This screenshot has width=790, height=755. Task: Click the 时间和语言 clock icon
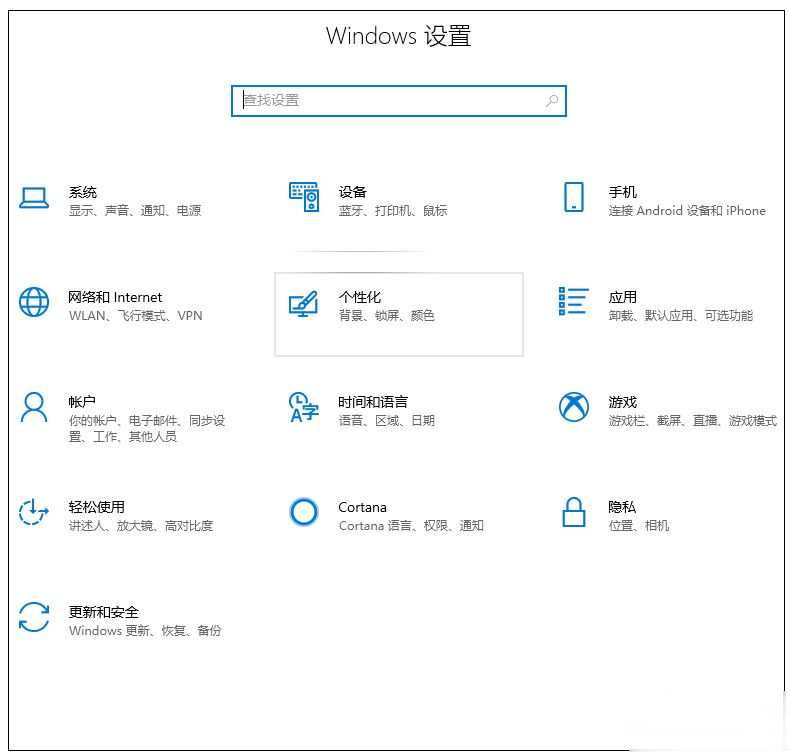(x=304, y=407)
